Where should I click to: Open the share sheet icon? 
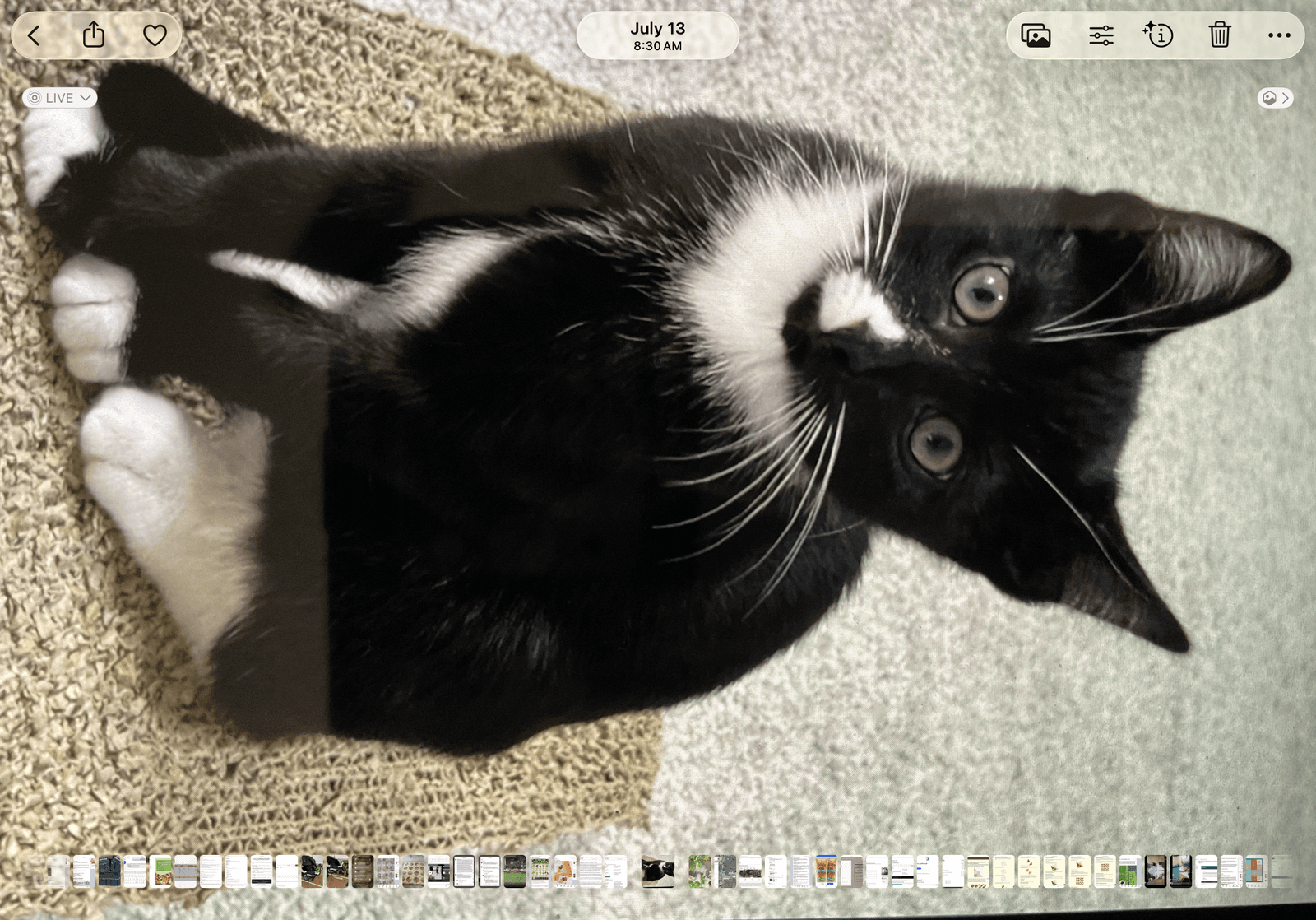(x=94, y=35)
